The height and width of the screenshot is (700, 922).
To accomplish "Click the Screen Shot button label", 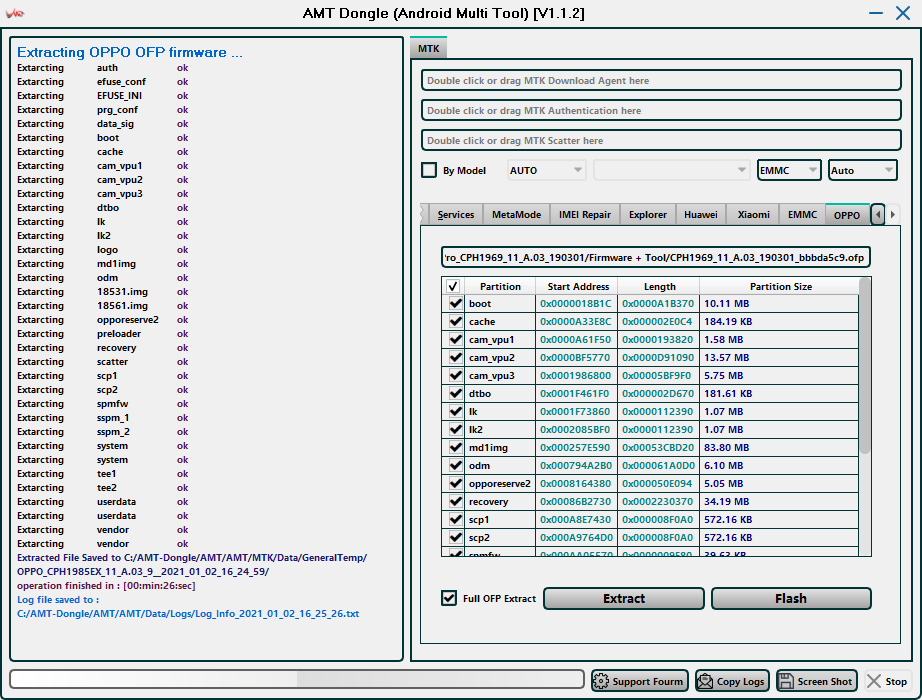I will (x=824, y=681).
